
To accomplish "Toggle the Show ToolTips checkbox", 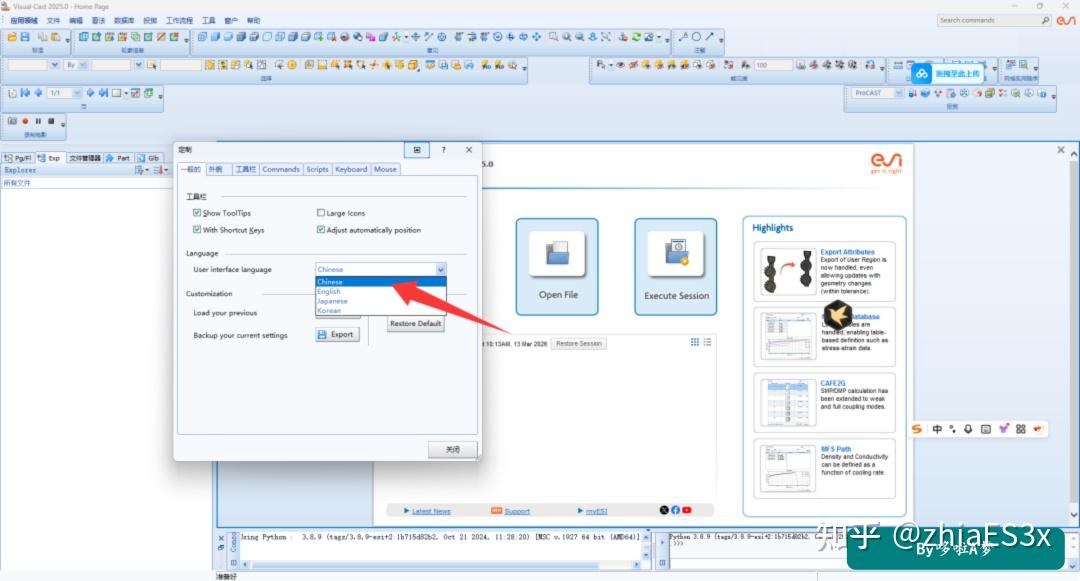I will pyautogui.click(x=197, y=213).
